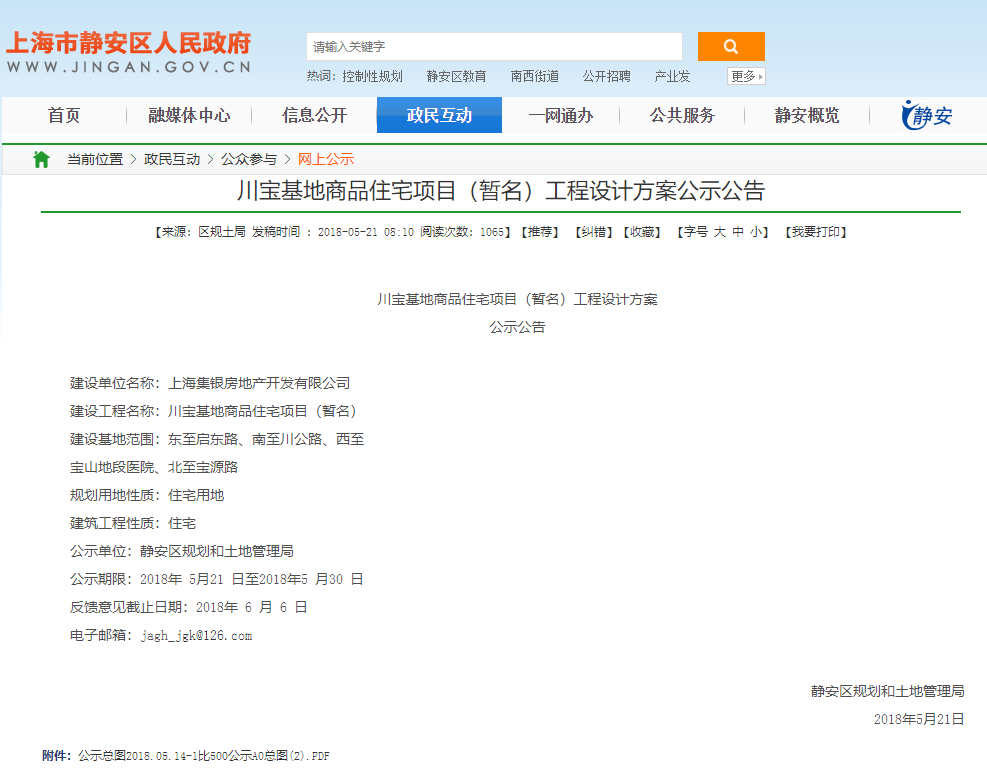Image resolution: width=987 pixels, height=779 pixels.
Task: Open the 公共服务 navigation item
Action: coord(682,116)
